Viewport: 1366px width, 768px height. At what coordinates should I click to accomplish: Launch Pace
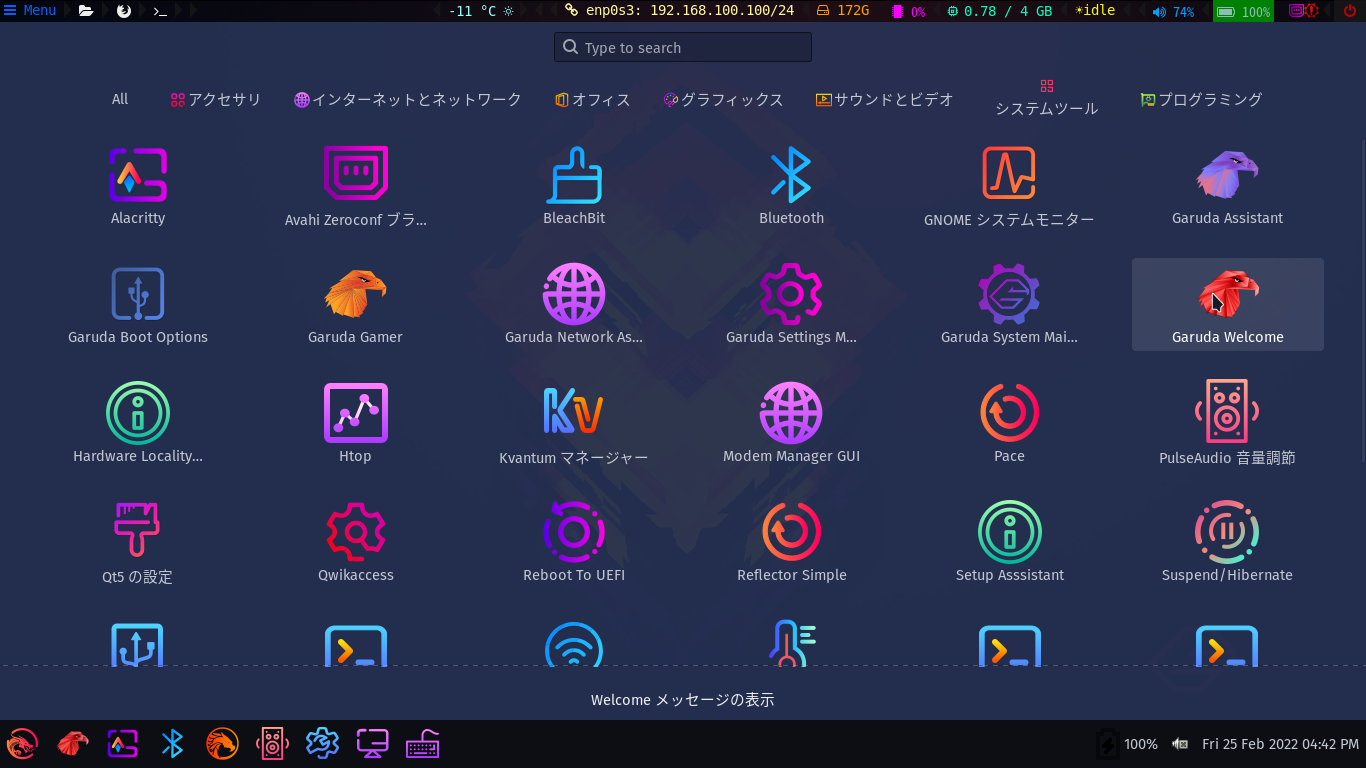click(x=1009, y=424)
